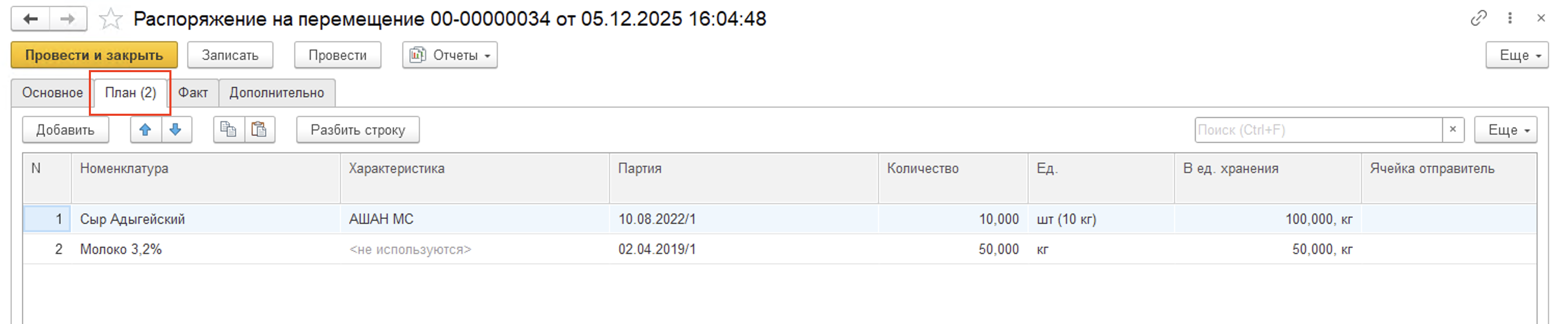Open the three-dot options menu
1568x324 pixels.
[1510, 18]
